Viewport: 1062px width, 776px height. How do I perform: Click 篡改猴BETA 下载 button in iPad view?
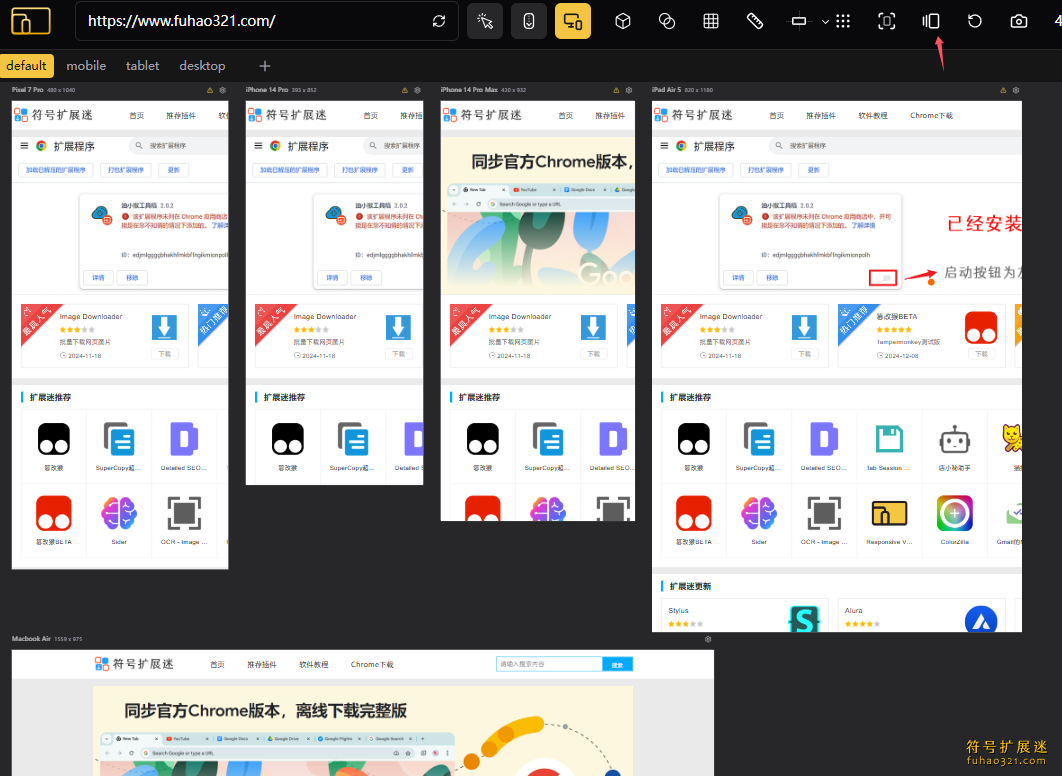[981, 354]
